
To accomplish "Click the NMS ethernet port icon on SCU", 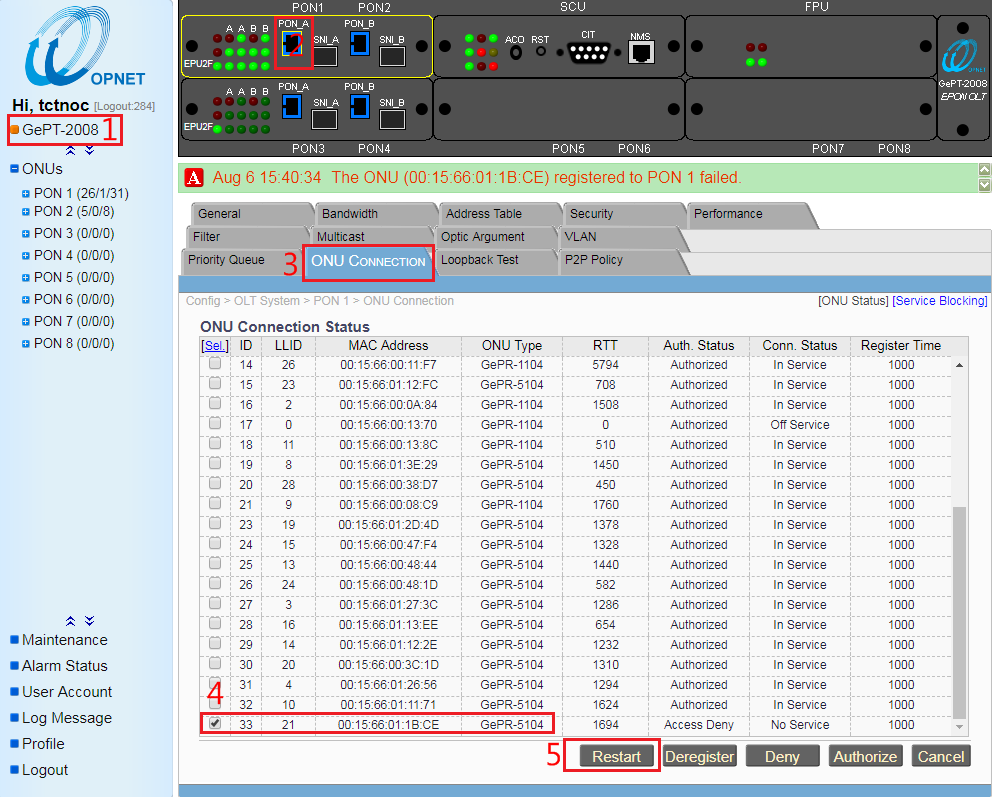I will (x=642, y=52).
